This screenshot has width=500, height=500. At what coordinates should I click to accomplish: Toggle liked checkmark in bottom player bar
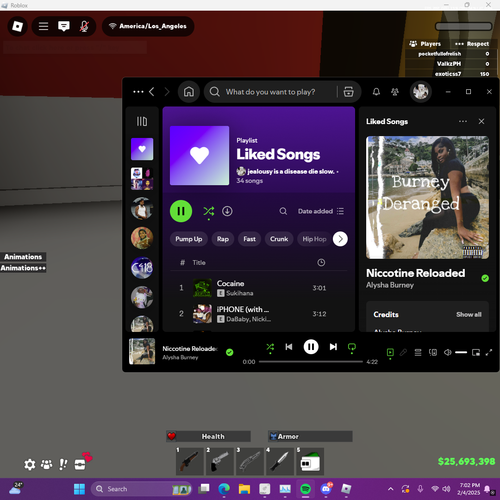(229, 352)
